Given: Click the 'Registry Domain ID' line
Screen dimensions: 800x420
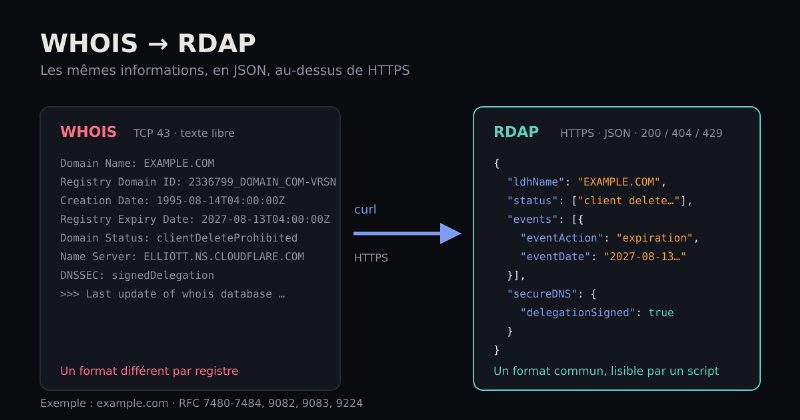Looking at the screenshot, I should (198, 182).
